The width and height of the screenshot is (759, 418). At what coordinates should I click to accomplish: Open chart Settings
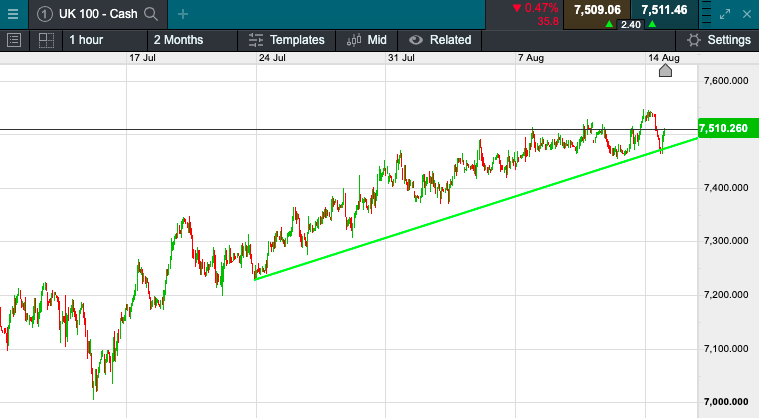[719, 40]
